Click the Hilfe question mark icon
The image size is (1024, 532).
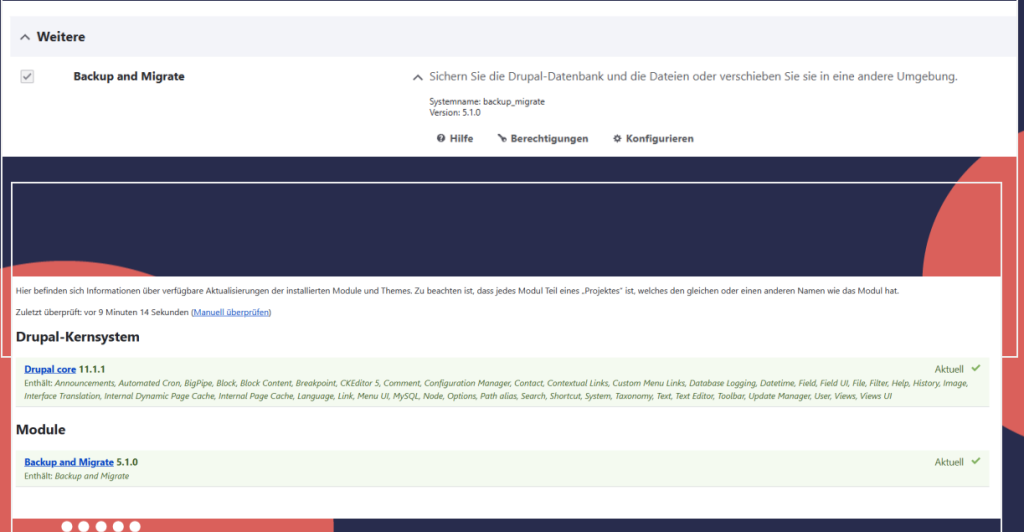click(x=441, y=139)
